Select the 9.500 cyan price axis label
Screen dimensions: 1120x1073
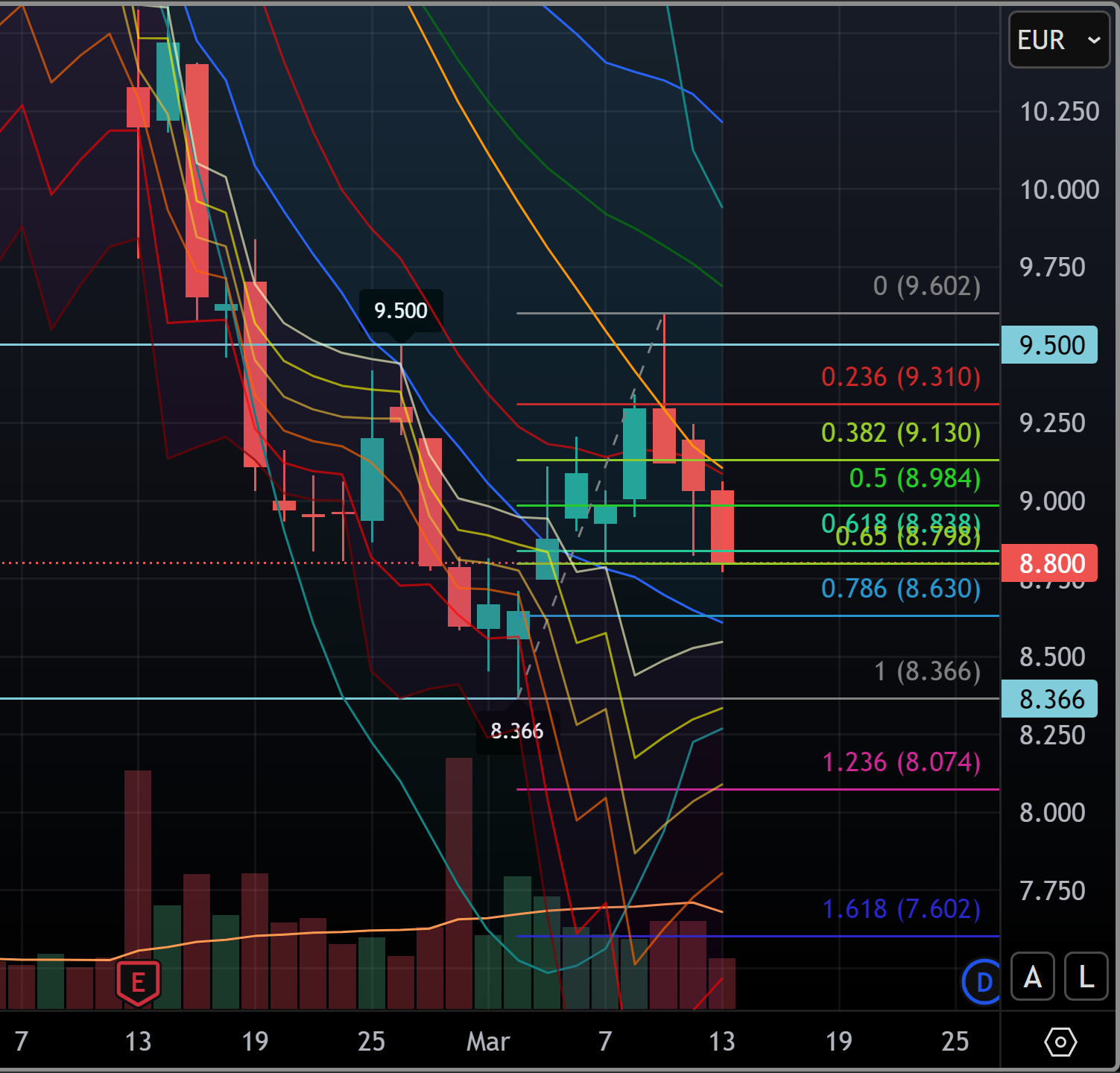coord(1049,345)
